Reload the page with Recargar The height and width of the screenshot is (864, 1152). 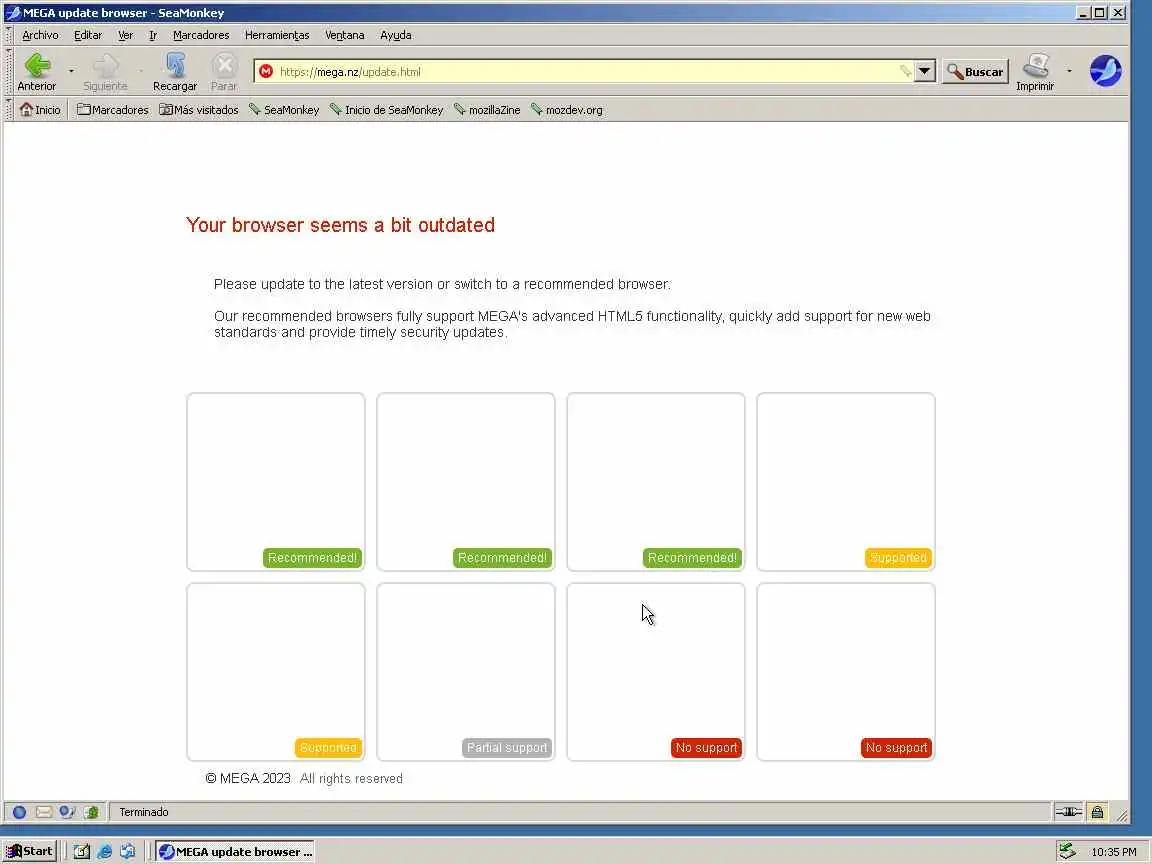175,71
